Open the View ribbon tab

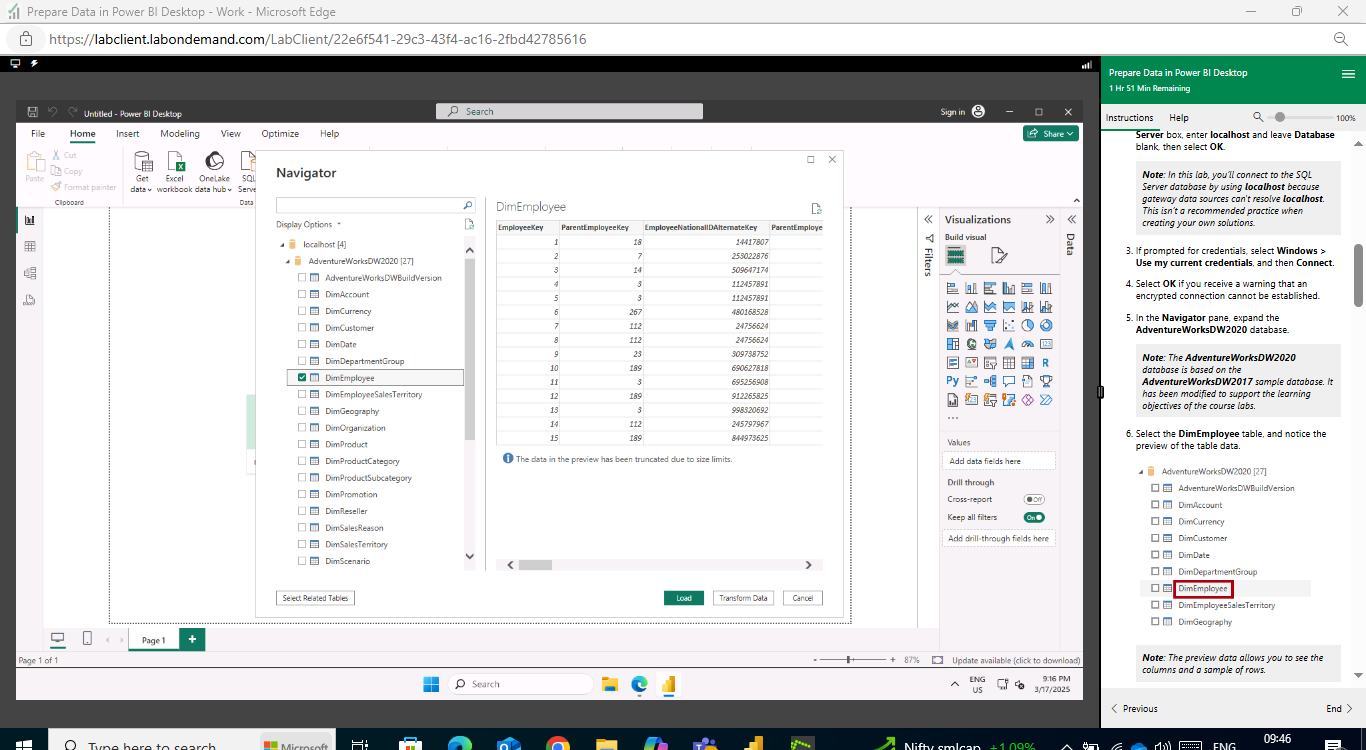pyautogui.click(x=230, y=134)
